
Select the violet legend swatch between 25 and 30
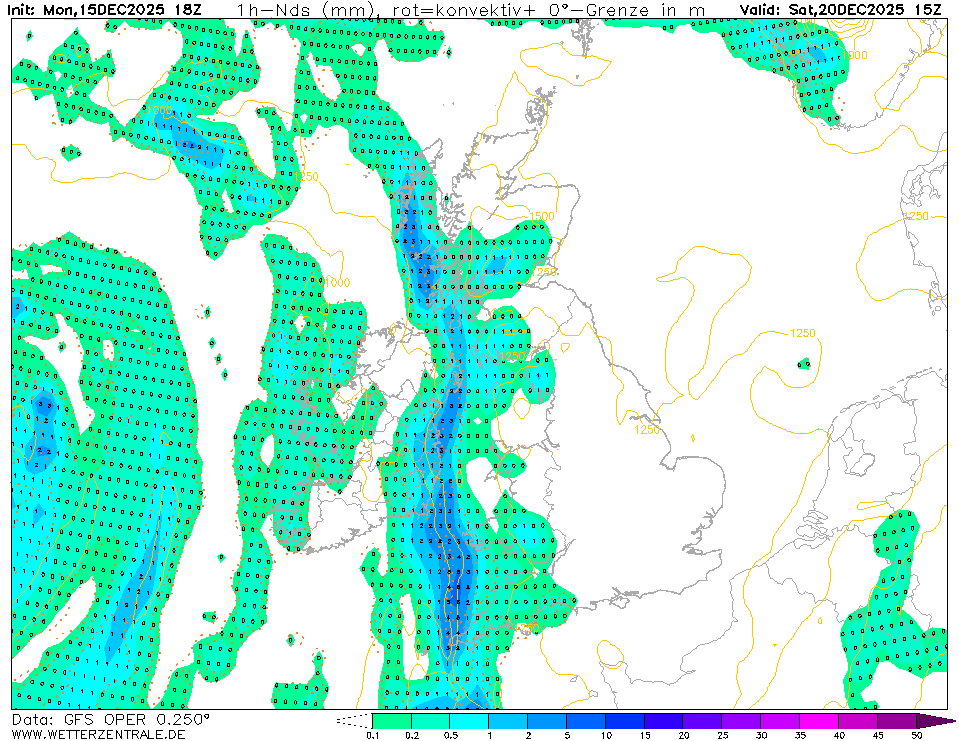(x=742, y=720)
